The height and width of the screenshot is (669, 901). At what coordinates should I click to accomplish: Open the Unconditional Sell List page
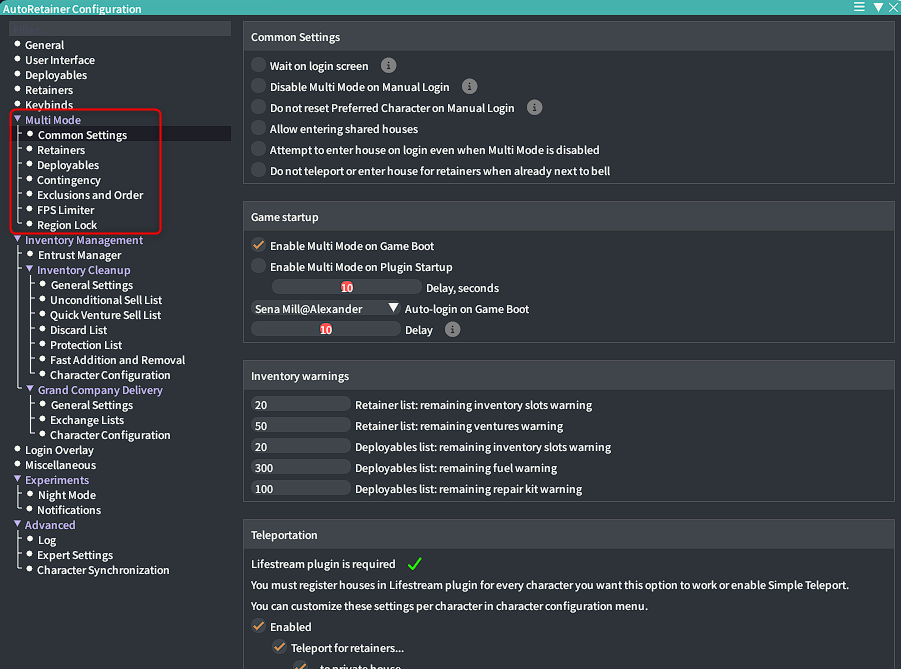106,300
